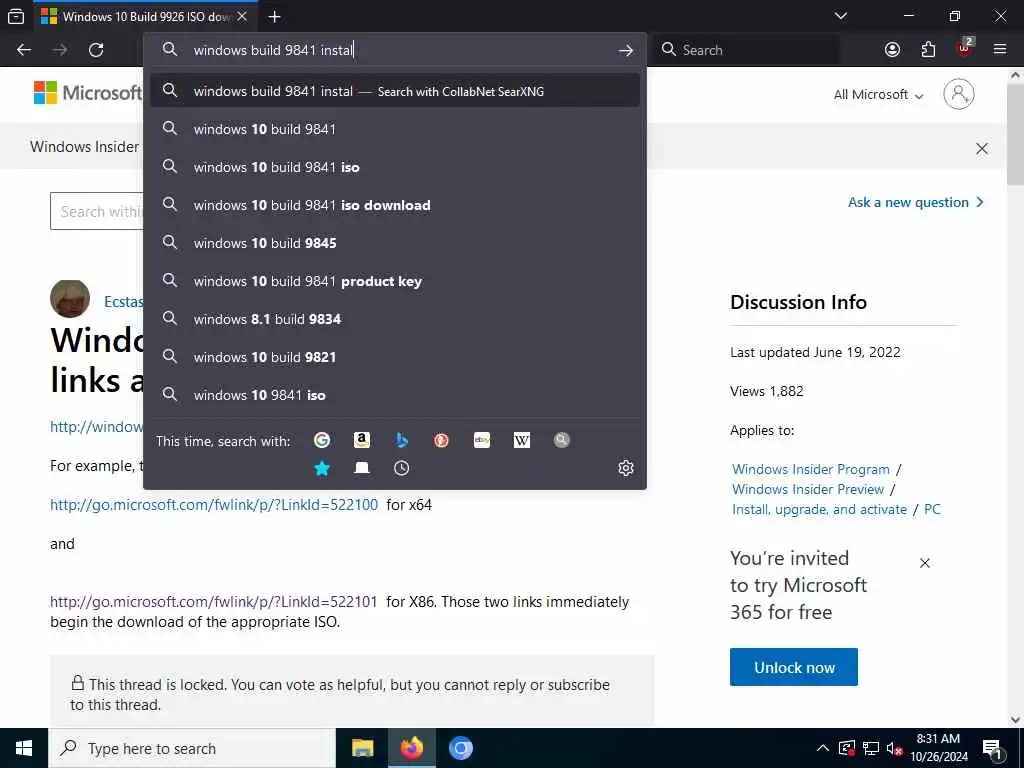Open Install, upgrade, and activate link
This screenshot has width=1024, height=768.
820,509
